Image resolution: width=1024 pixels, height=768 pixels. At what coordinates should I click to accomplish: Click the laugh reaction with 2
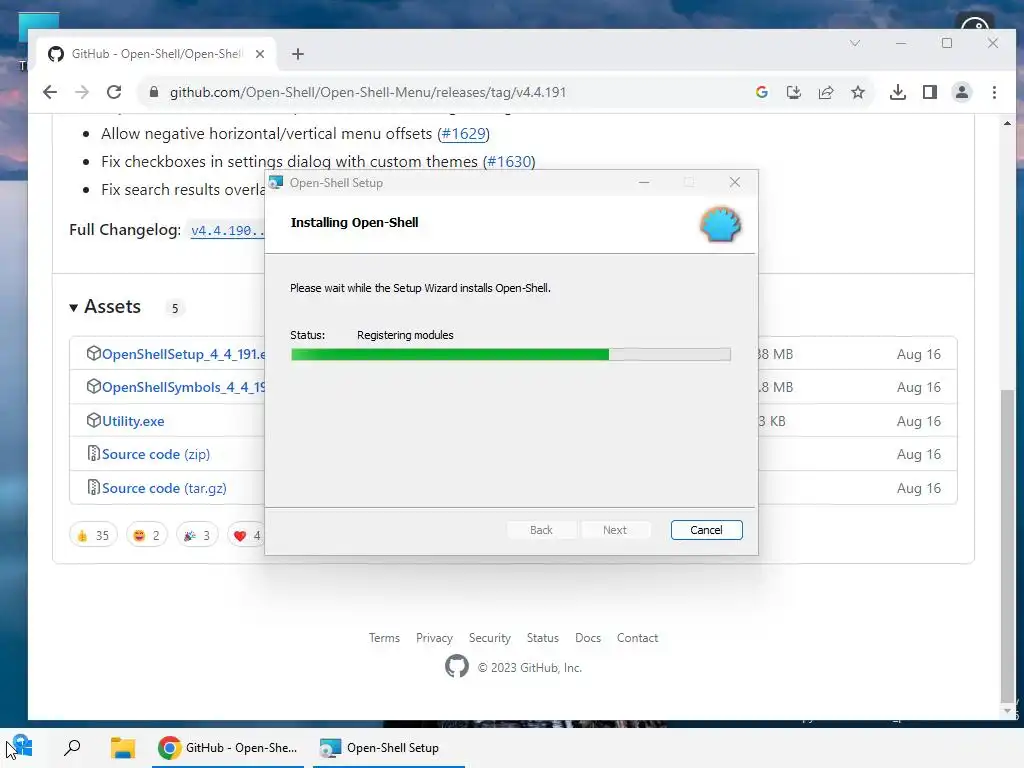[x=146, y=535]
